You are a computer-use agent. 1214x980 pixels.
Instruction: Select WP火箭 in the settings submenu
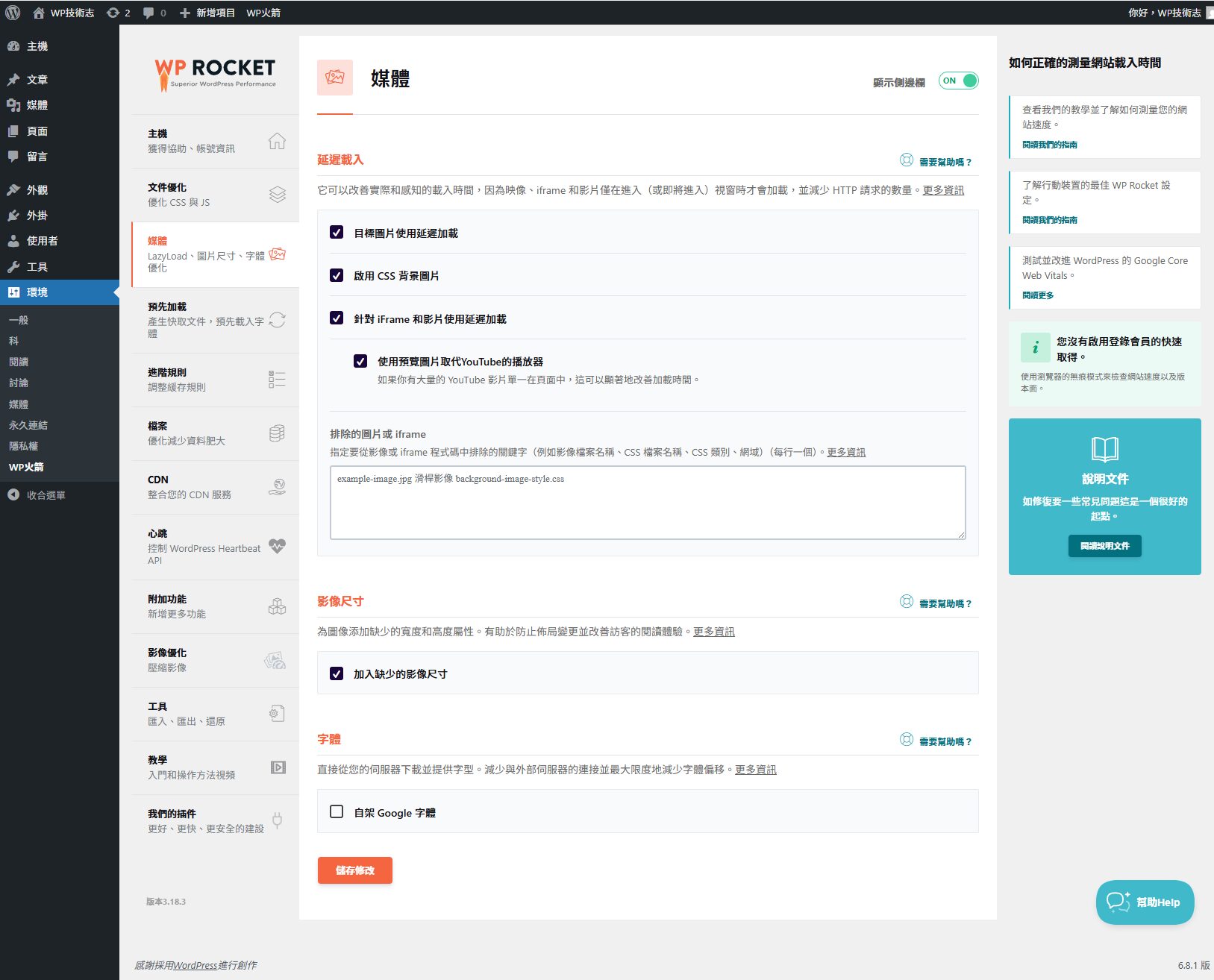click(27, 467)
